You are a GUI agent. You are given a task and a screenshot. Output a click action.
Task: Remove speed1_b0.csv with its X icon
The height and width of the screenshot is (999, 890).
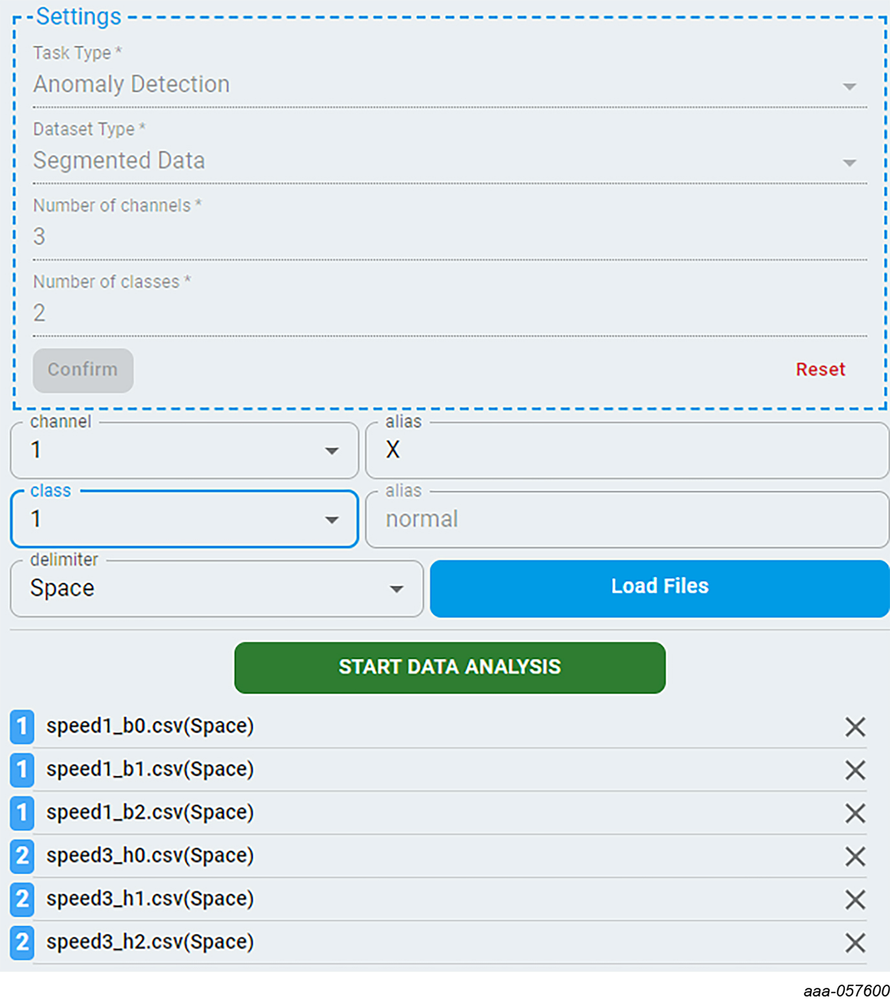click(855, 727)
